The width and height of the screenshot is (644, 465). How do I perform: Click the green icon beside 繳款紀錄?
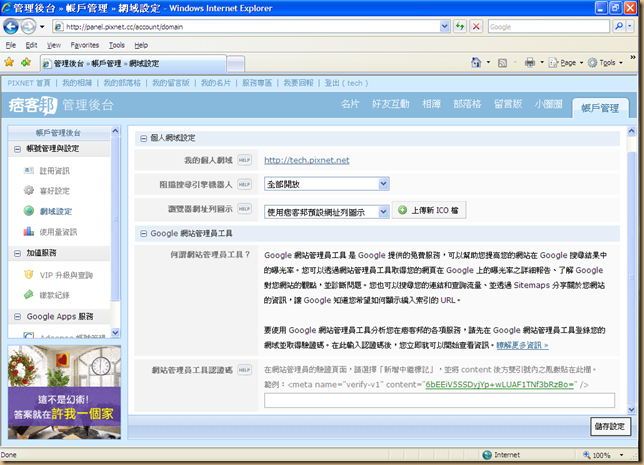tap(28, 294)
